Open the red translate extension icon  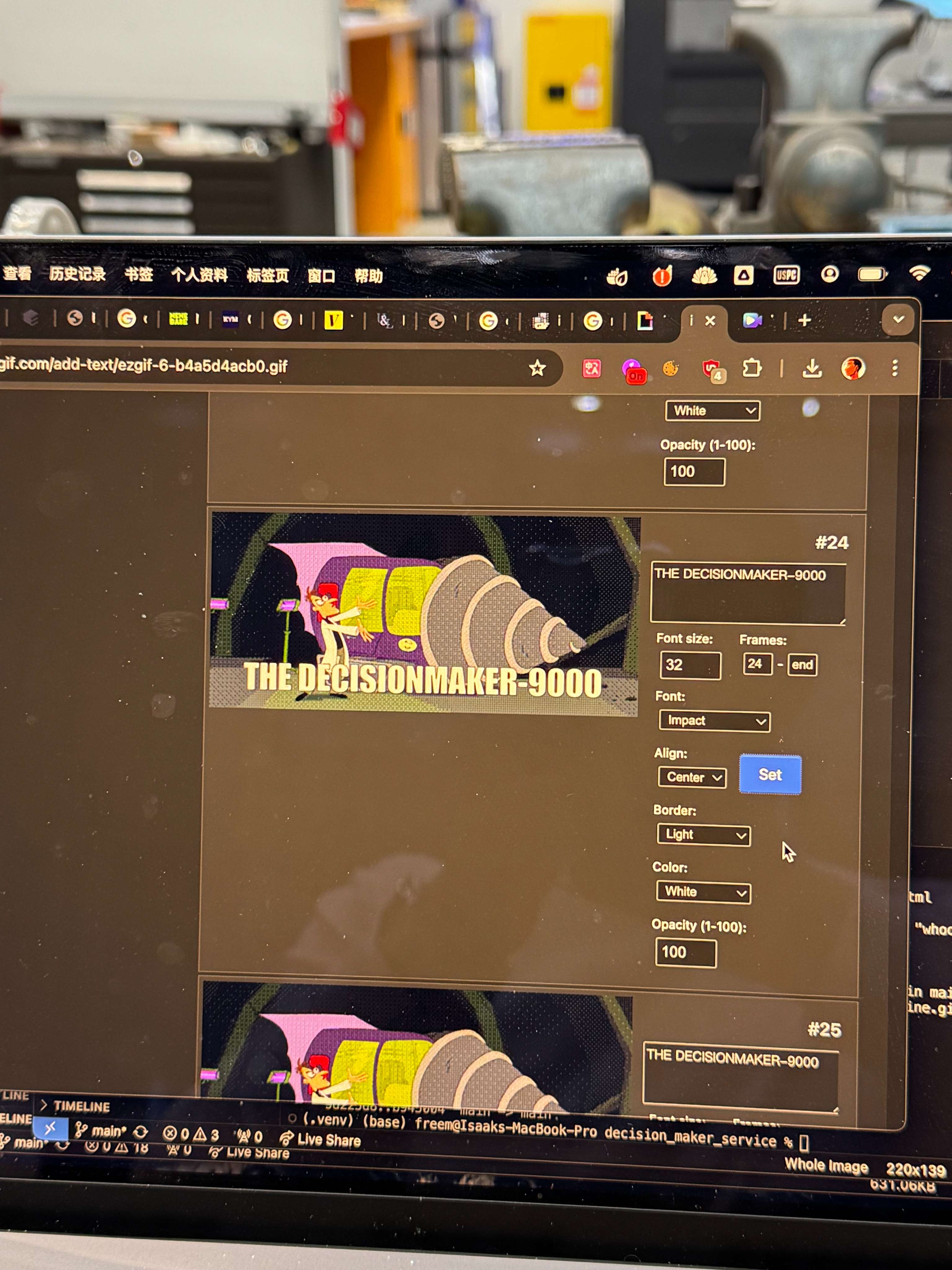click(591, 368)
